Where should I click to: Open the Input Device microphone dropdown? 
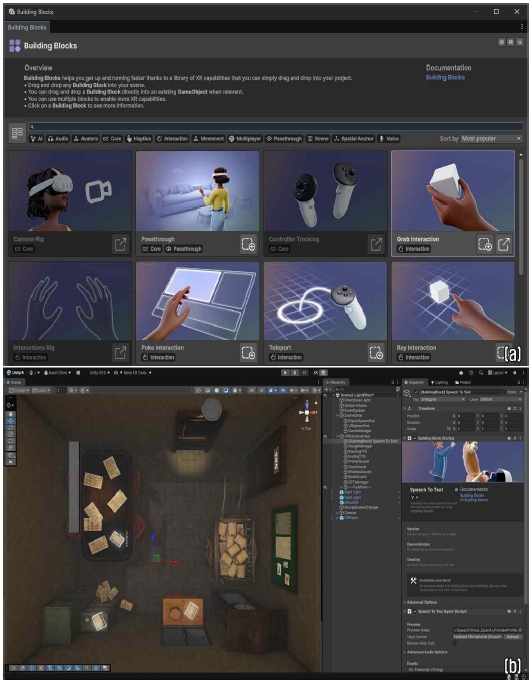477,637
